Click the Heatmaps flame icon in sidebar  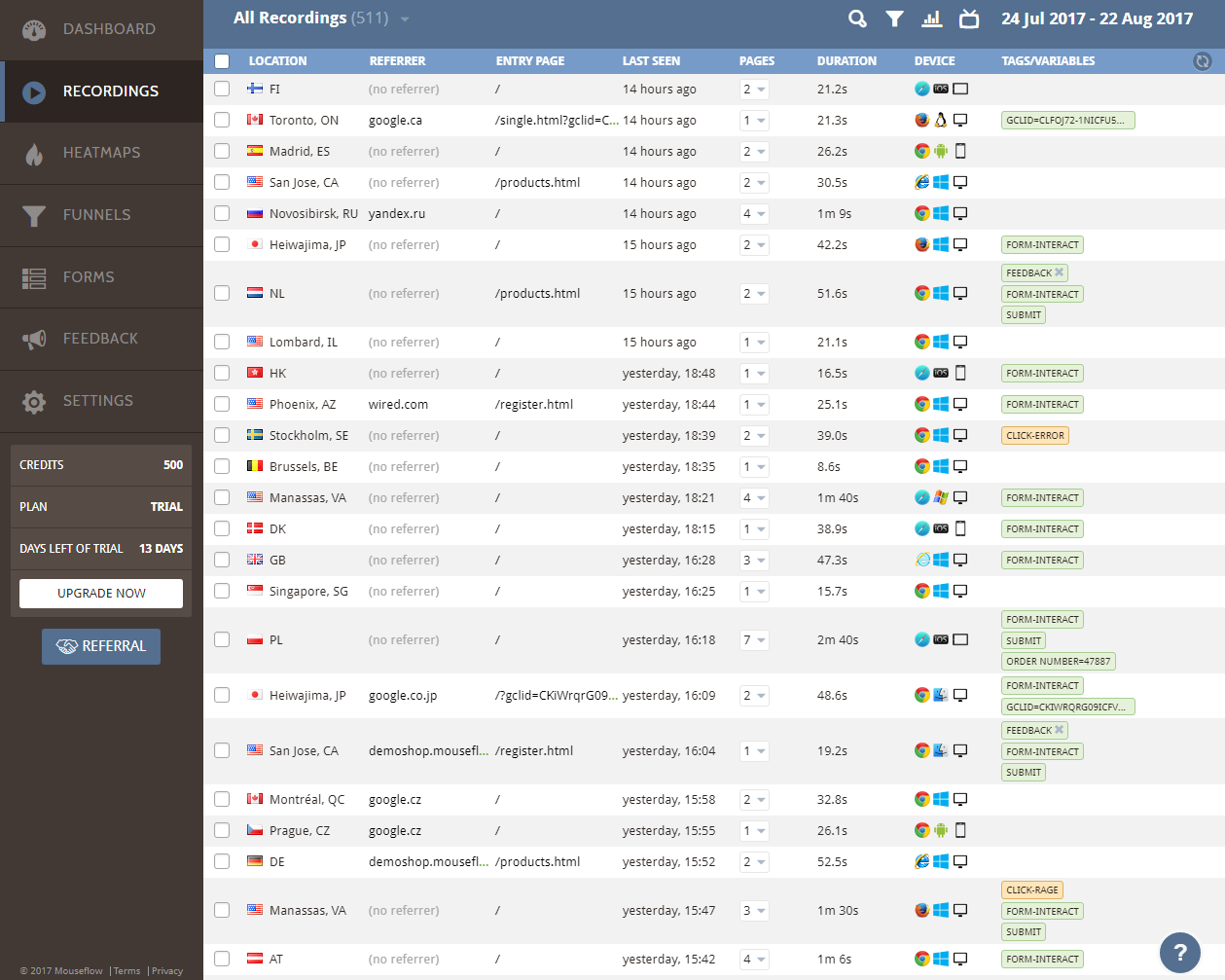pos(34,154)
